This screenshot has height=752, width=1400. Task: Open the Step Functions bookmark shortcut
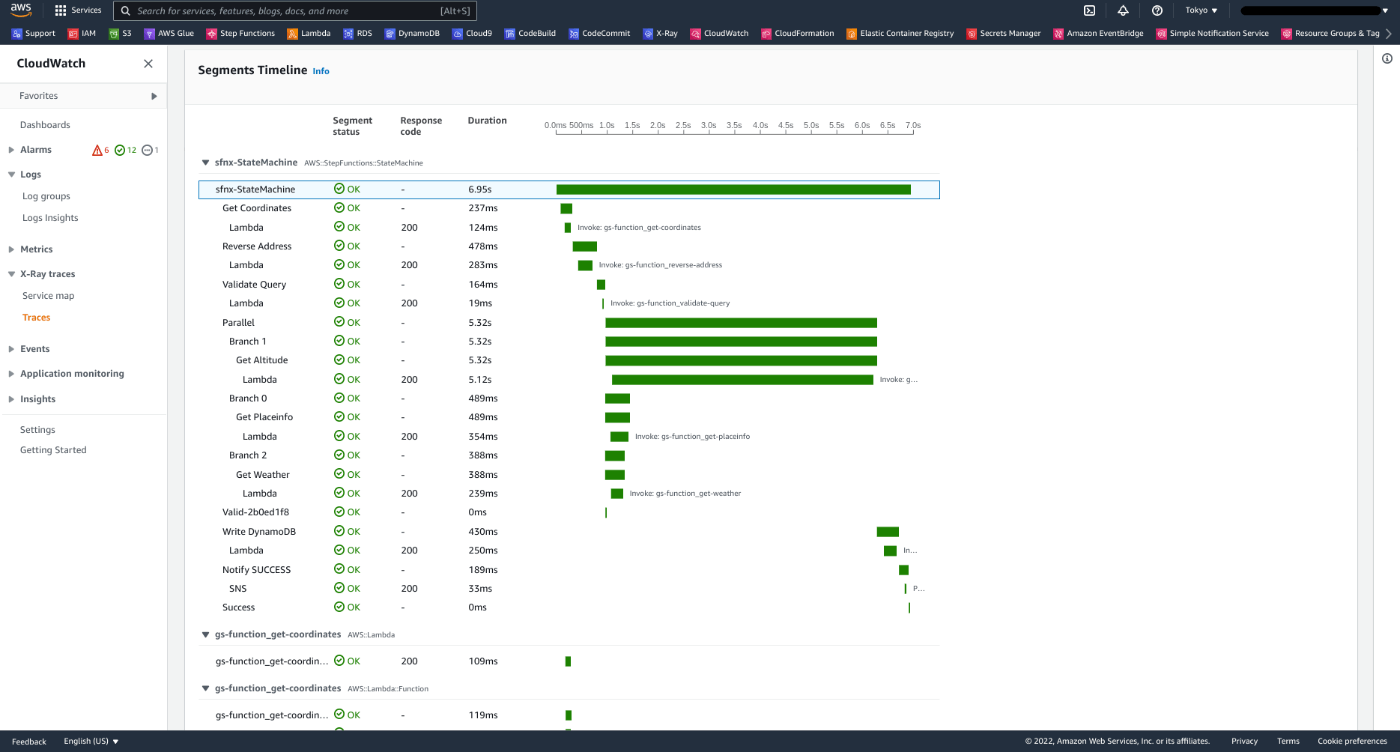point(240,33)
